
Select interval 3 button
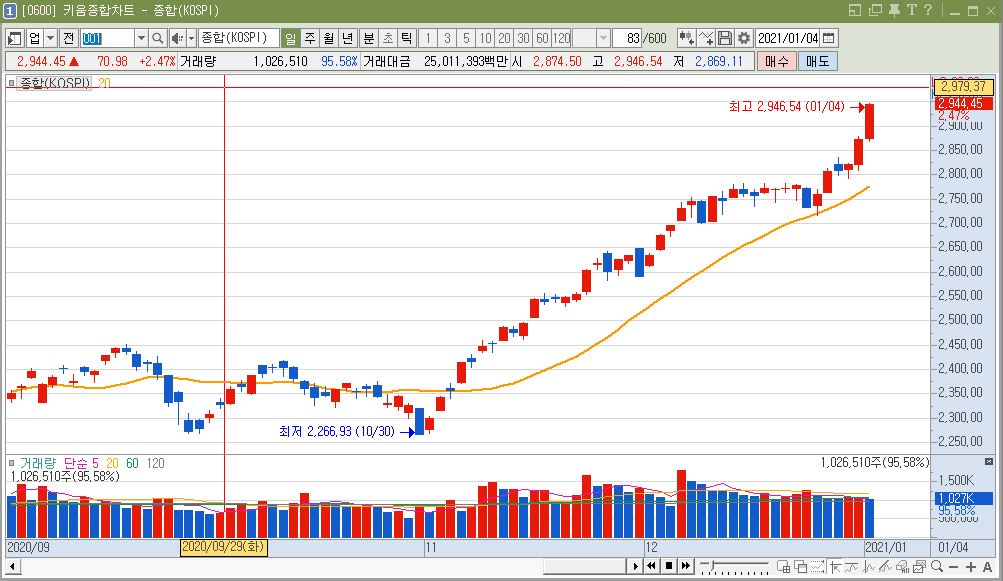[x=447, y=38]
